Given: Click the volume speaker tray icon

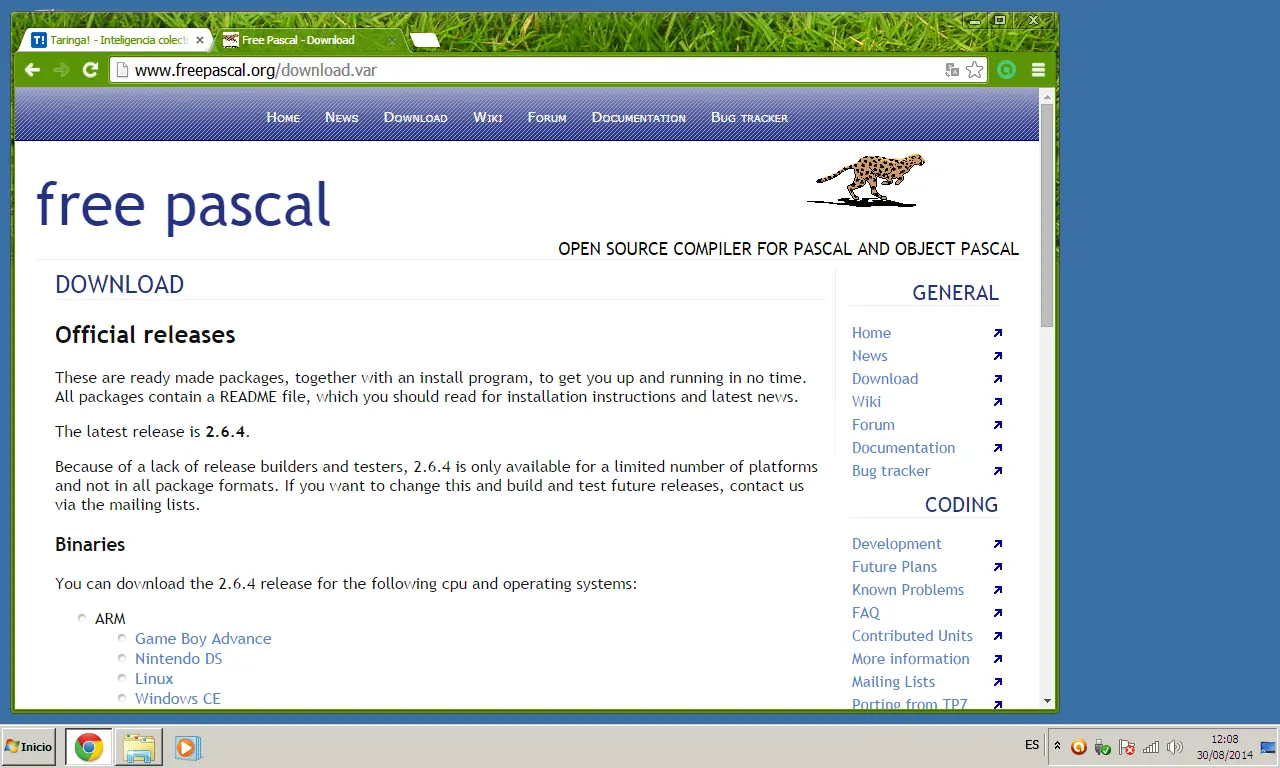Looking at the screenshot, I should (1175, 747).
